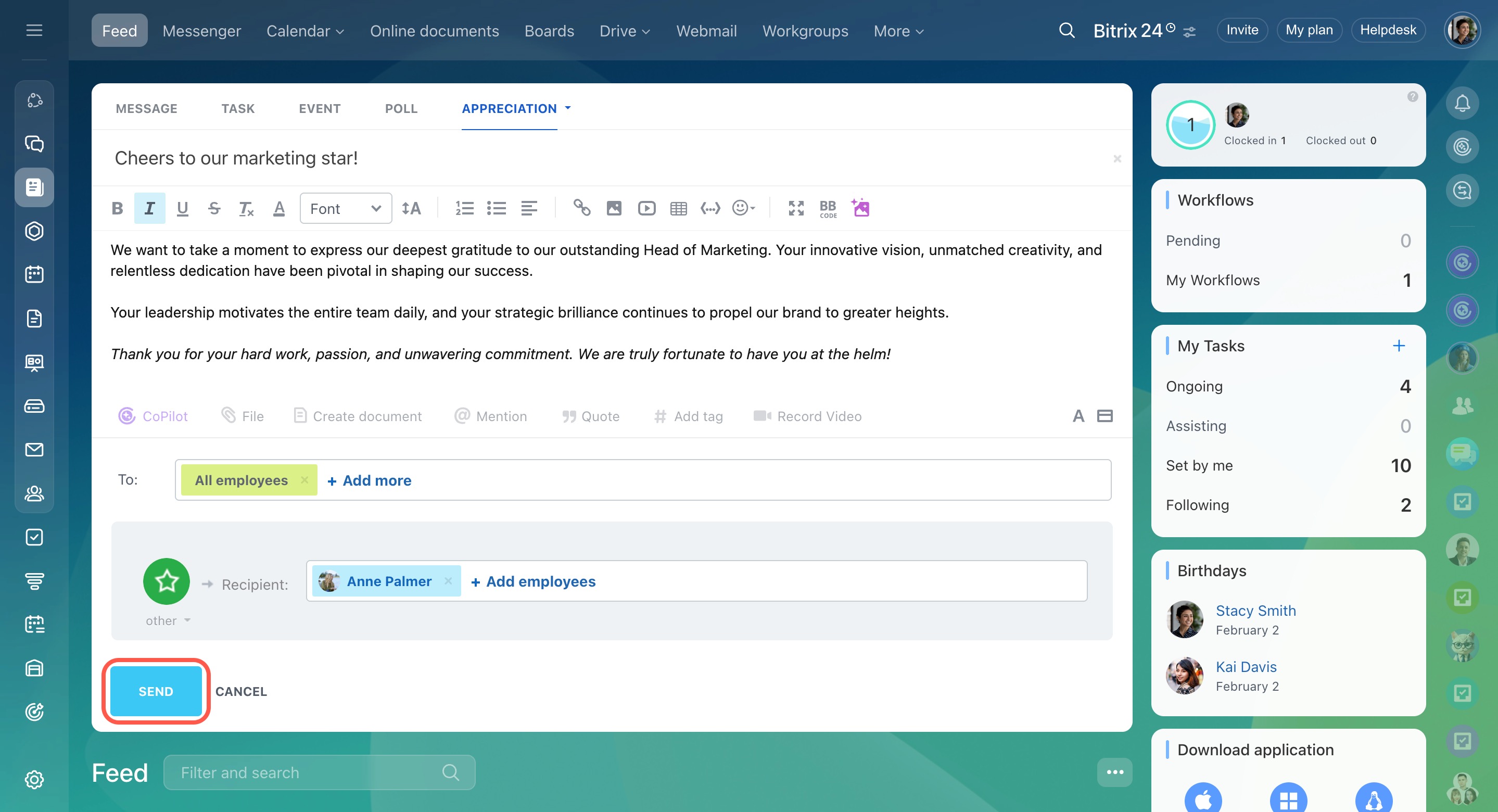Expand the 'other' badge type dropdown
This screenshot has height=812, width=1498.
(168, 620)
